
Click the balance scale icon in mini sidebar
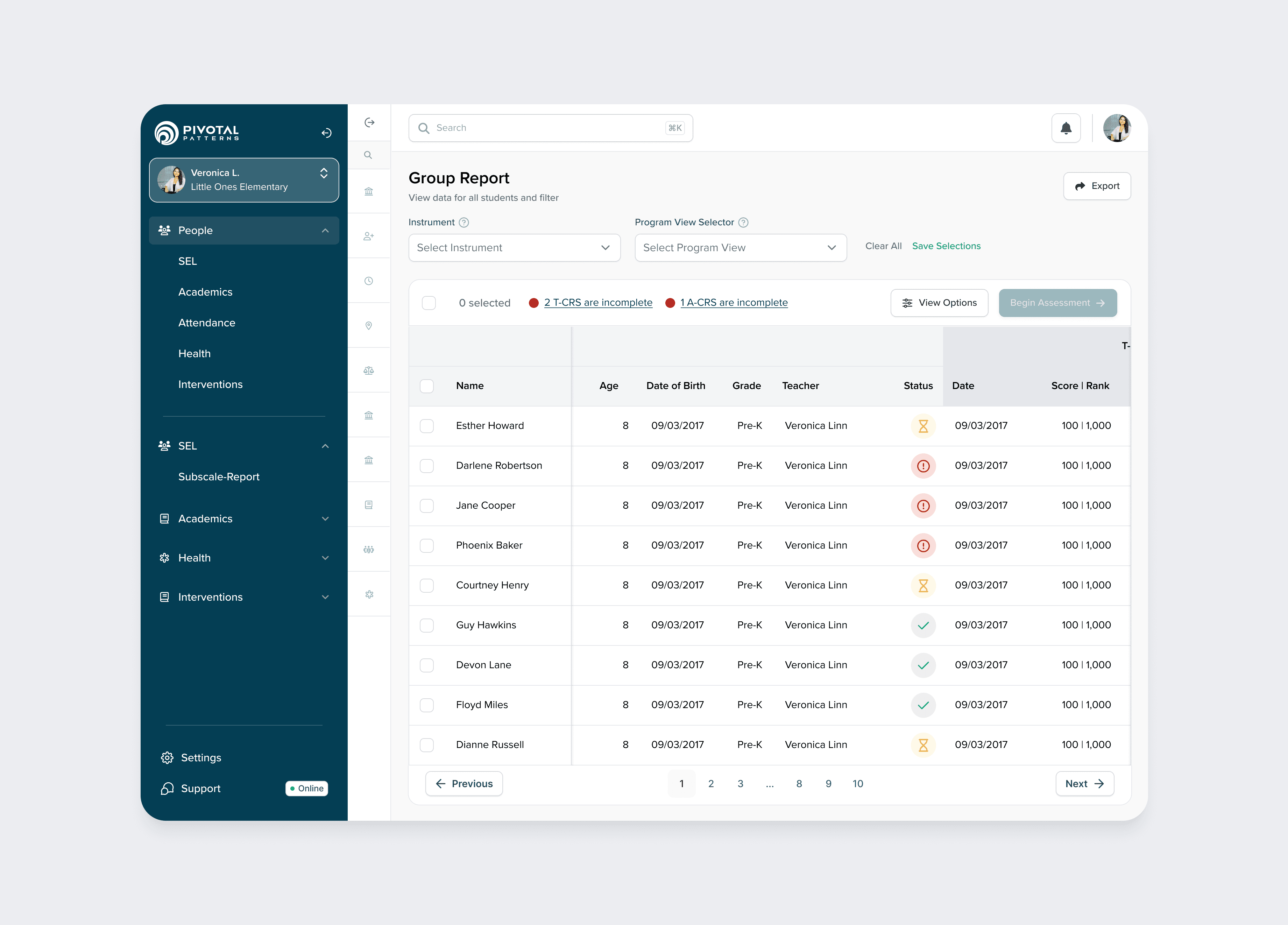click(369, 371)
